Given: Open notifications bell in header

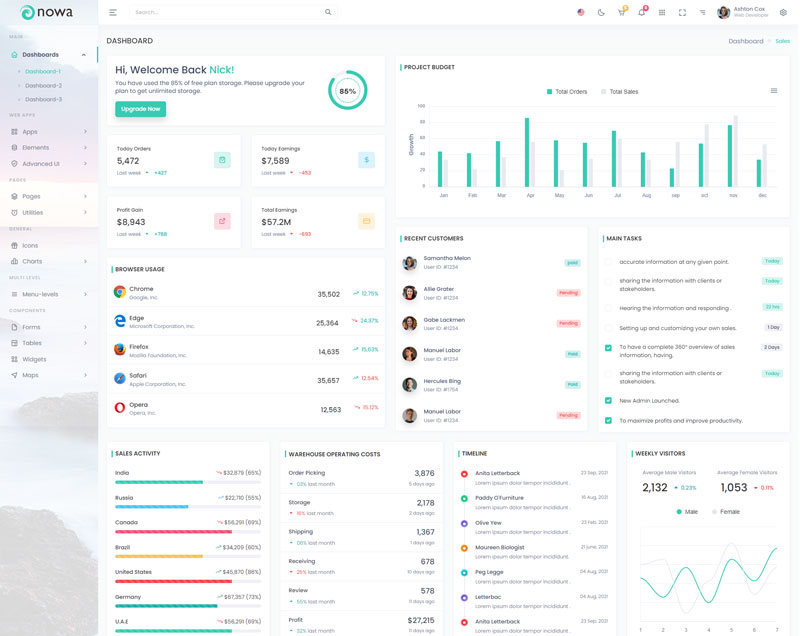Looking at the screenshot, I should [641, 12].
